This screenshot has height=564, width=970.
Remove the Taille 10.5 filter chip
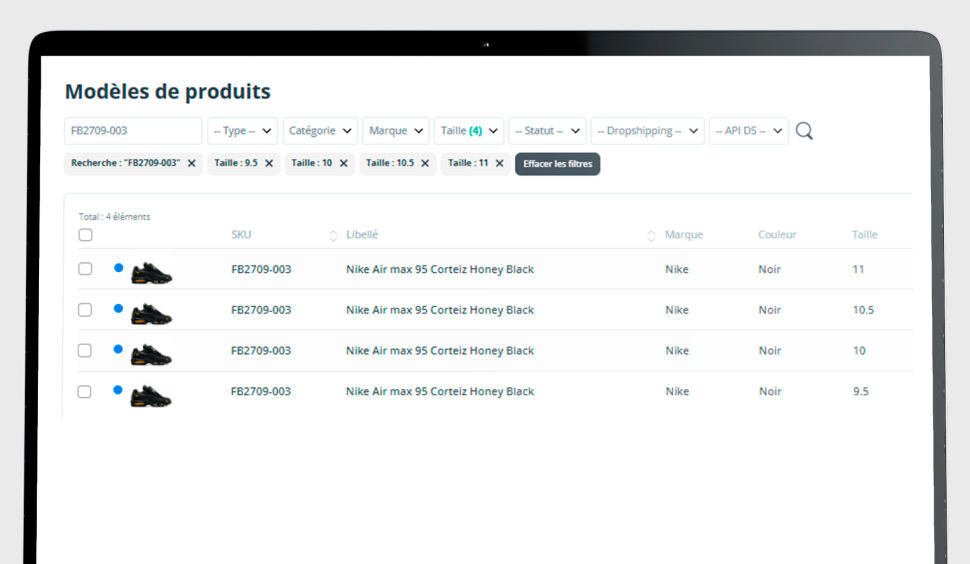[x=425, y=163]
